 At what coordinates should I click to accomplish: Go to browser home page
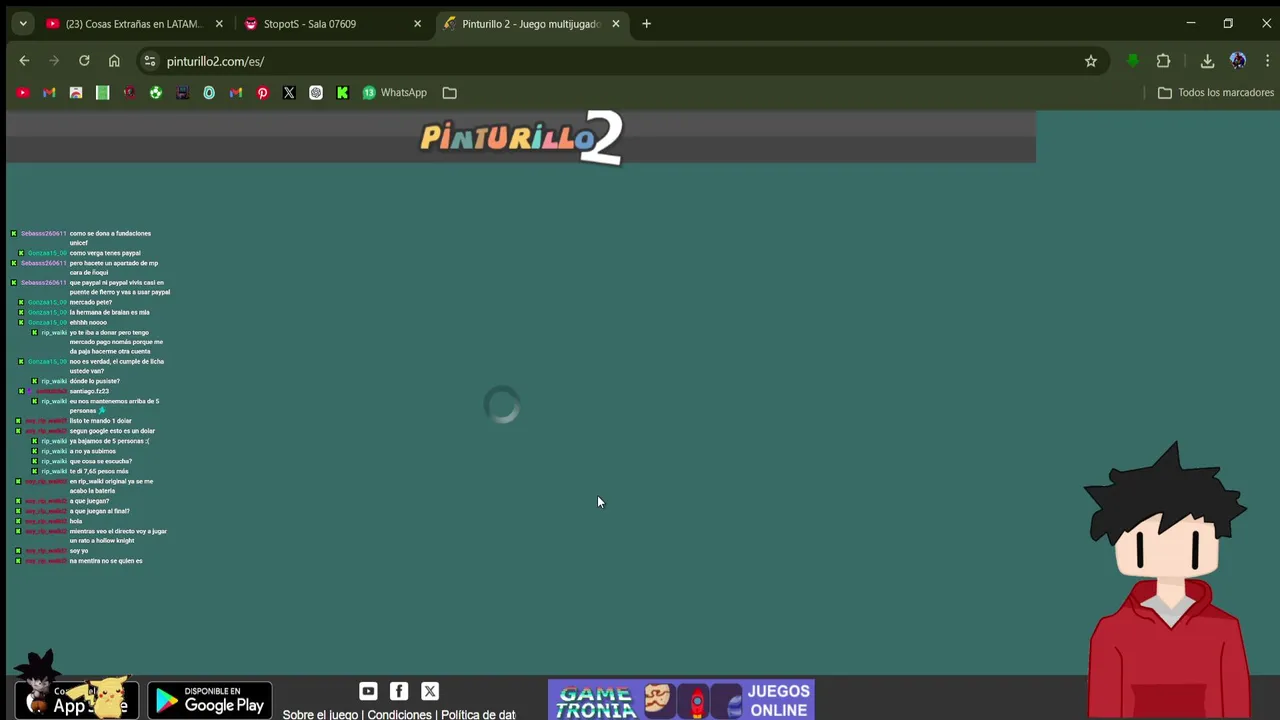coord(114,61)
